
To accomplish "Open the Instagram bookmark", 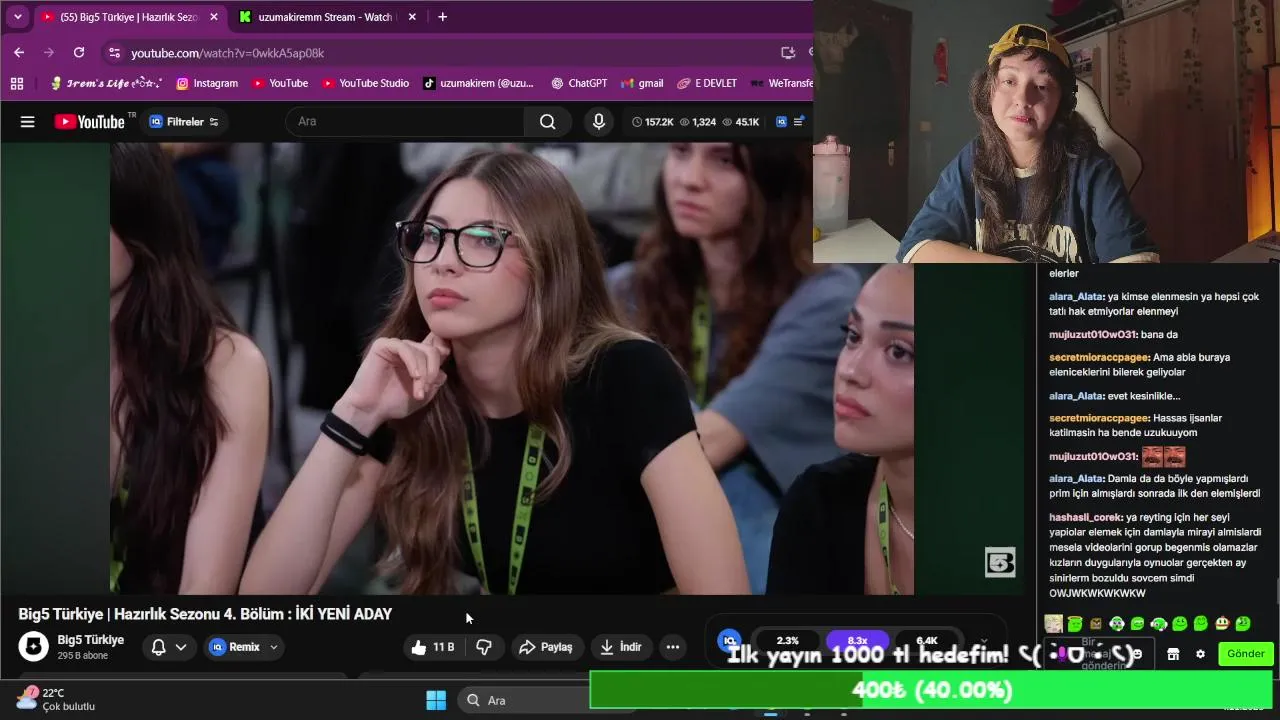I will (207, 83).
